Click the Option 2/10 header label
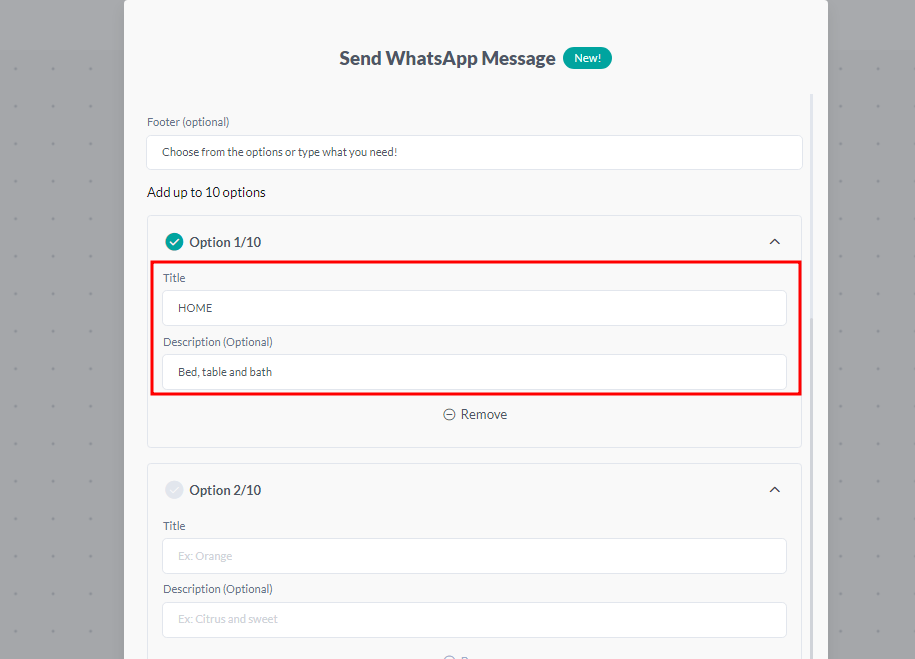 pos(227,490)
